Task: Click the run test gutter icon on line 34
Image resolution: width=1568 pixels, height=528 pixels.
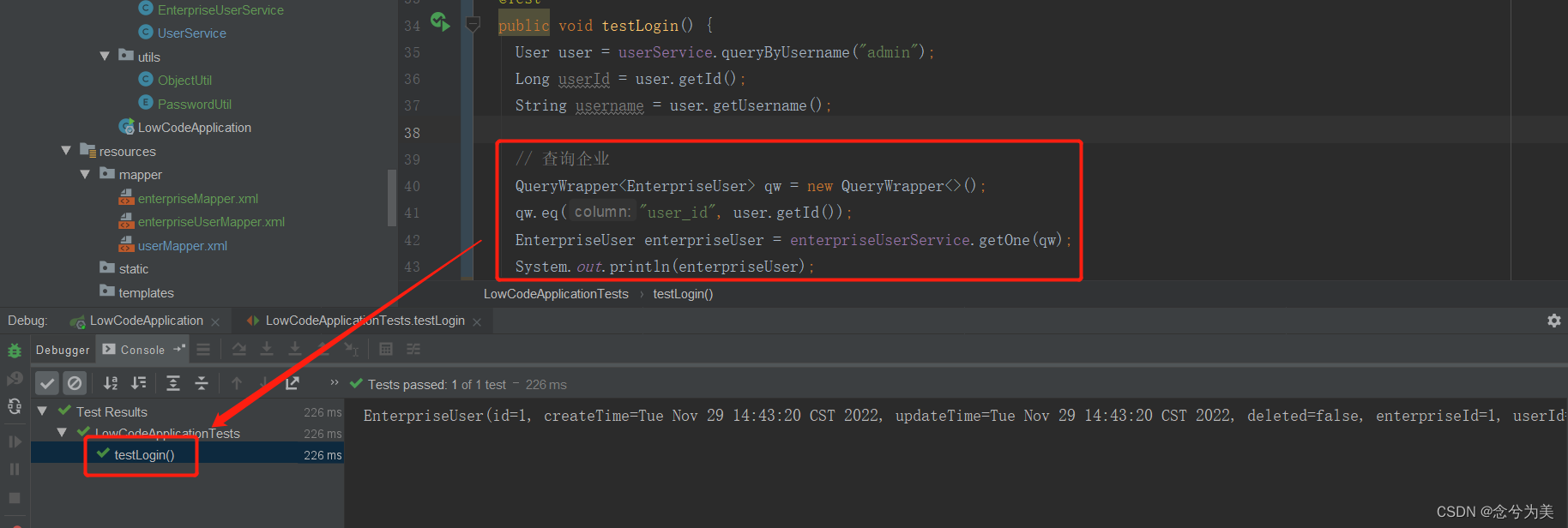Action: pyautogui.click(x=440, y=22)
